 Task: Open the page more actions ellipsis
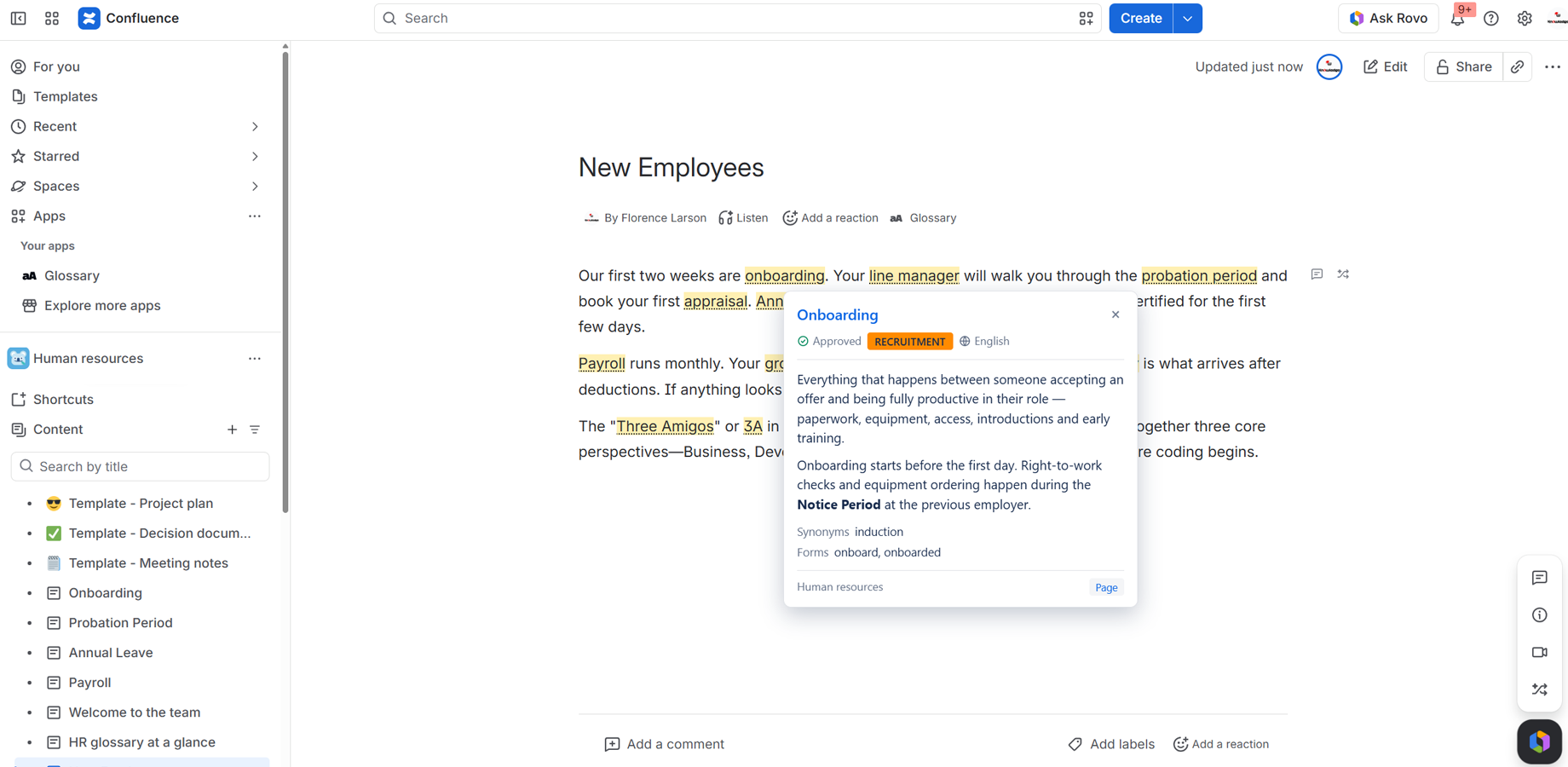point(1553,66)
